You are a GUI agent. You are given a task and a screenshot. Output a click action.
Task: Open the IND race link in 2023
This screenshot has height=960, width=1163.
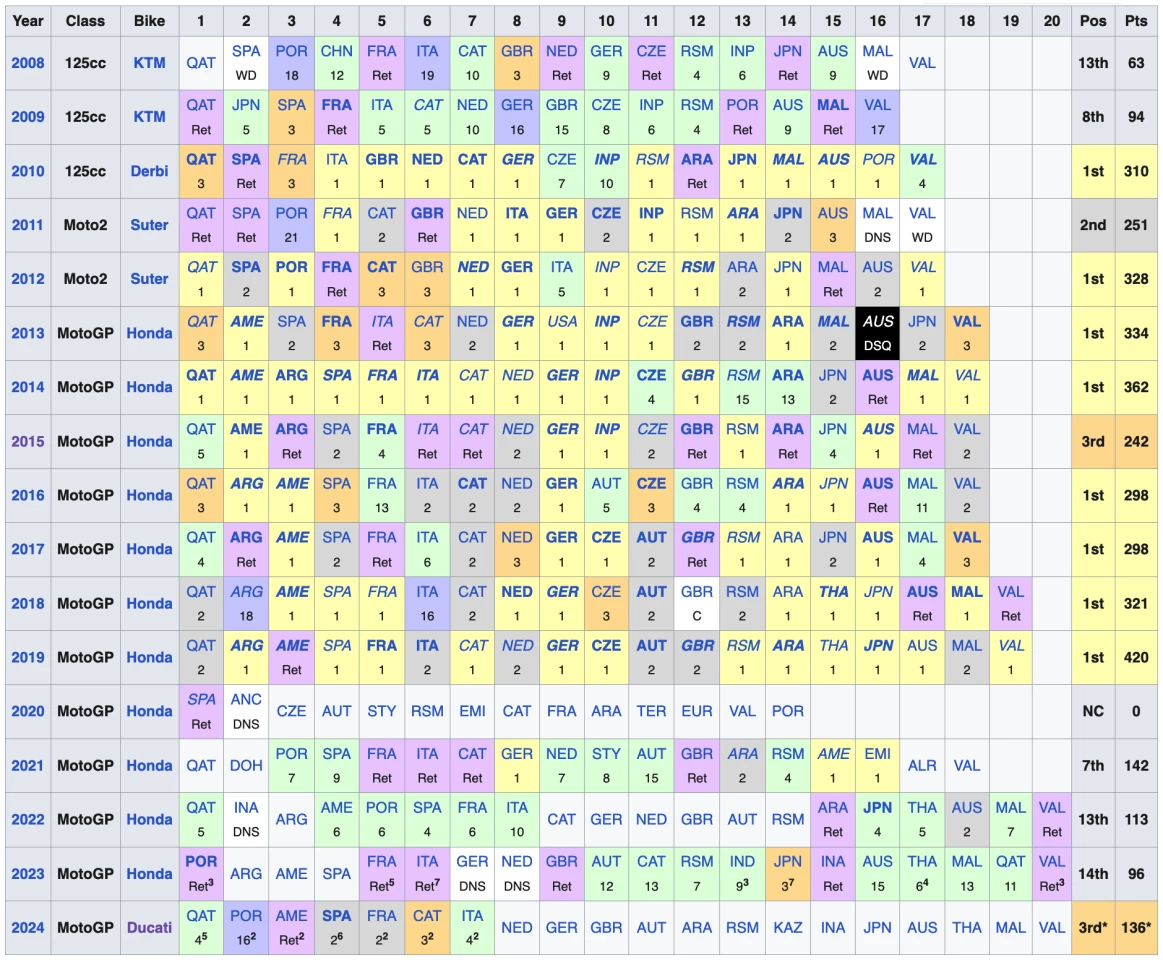click(x=742, y=862)
